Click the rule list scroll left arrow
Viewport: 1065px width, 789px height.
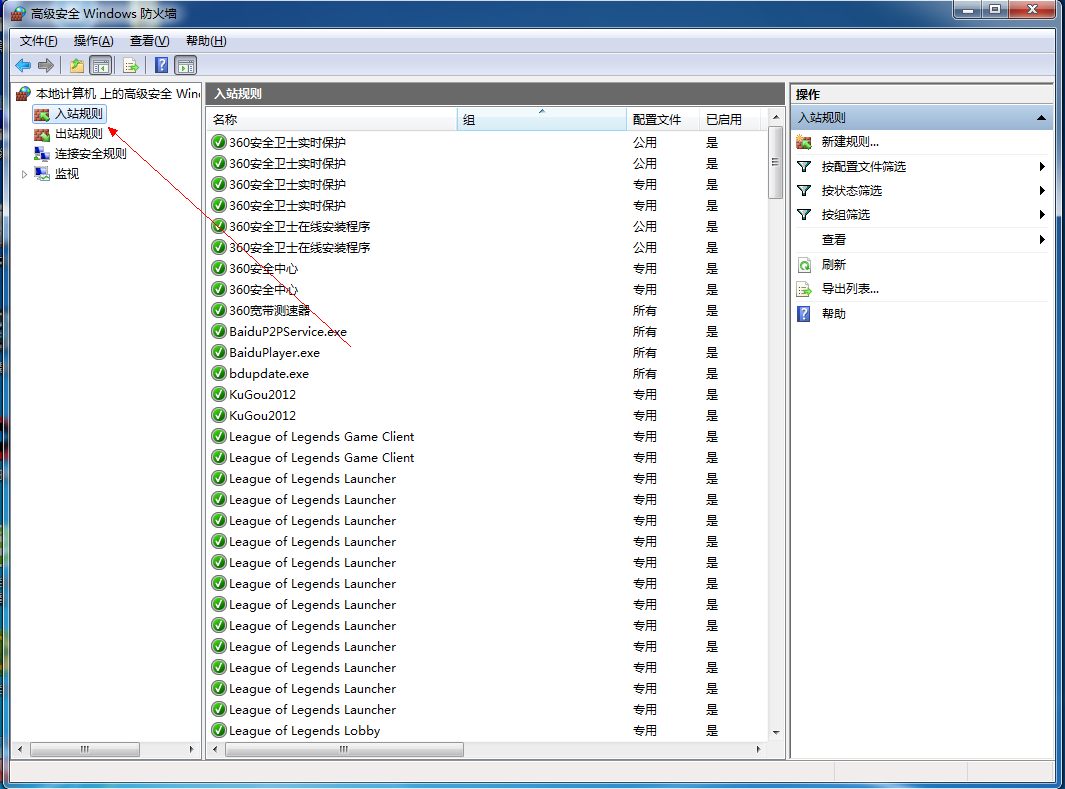click(215, 749)
